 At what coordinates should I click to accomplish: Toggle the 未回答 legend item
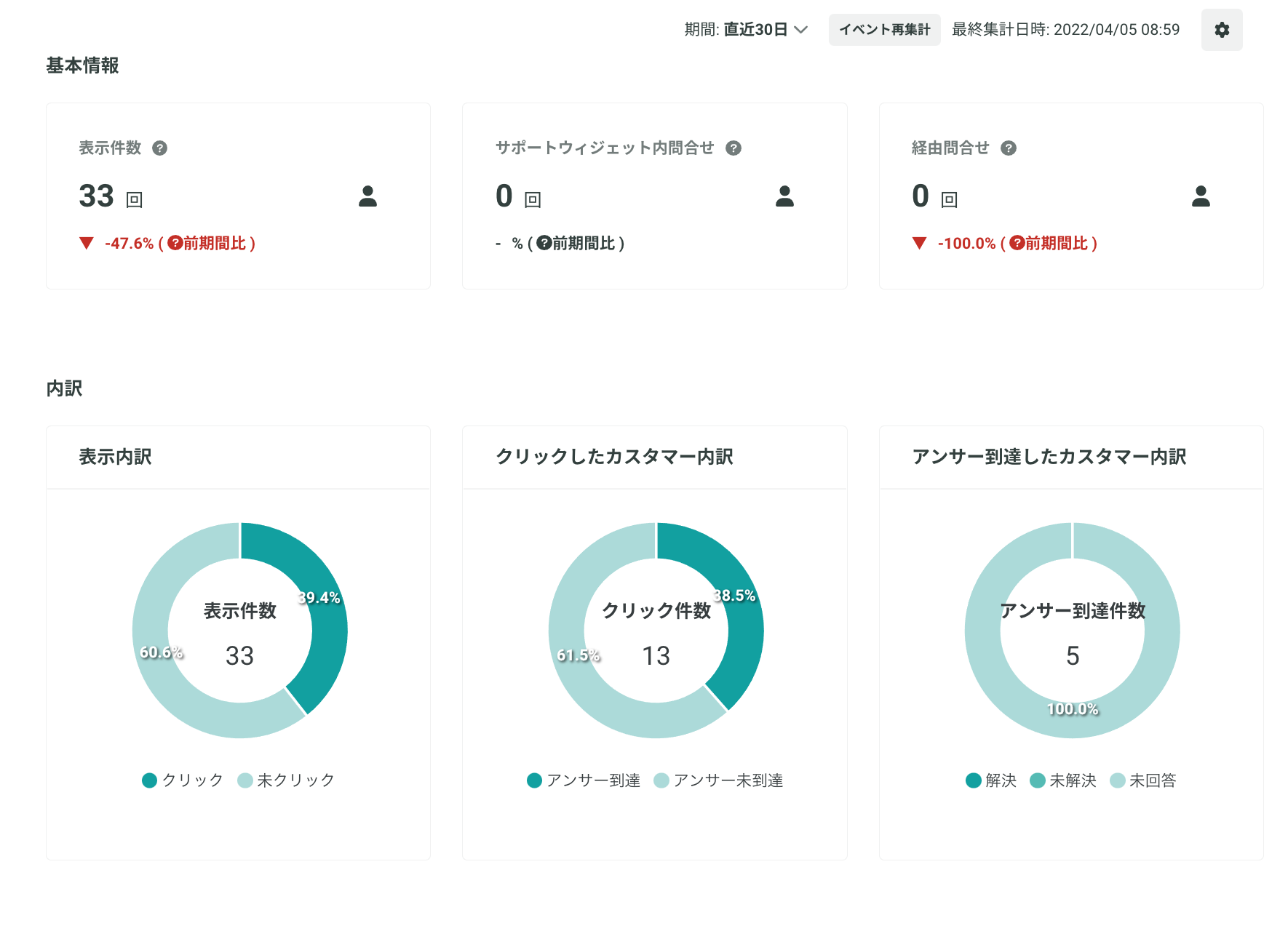click(x=1143, y=780)
